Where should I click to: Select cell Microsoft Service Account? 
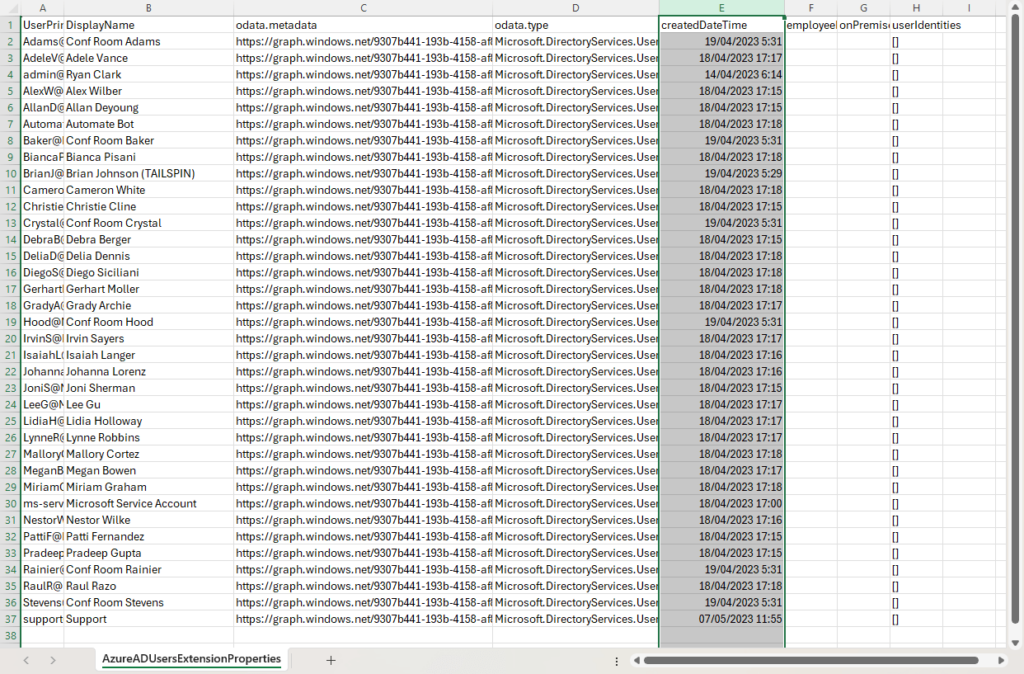pyautogui.click(x=149, y=504)
